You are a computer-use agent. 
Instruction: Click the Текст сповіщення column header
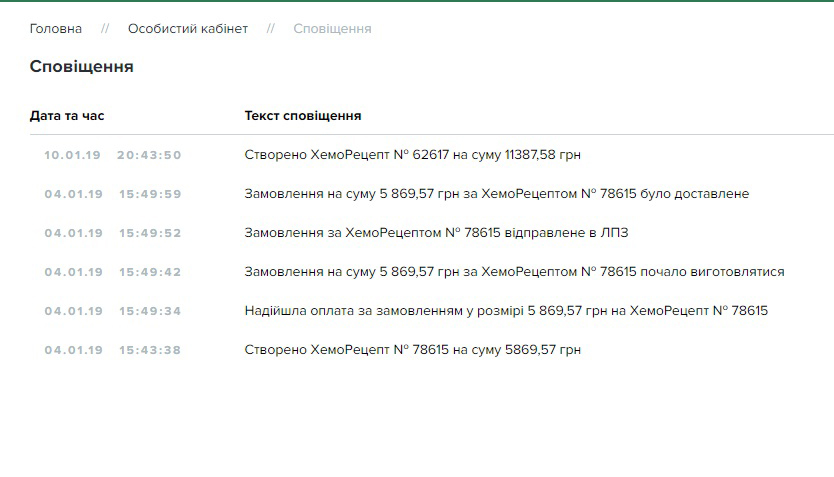(x=303, y=116)
